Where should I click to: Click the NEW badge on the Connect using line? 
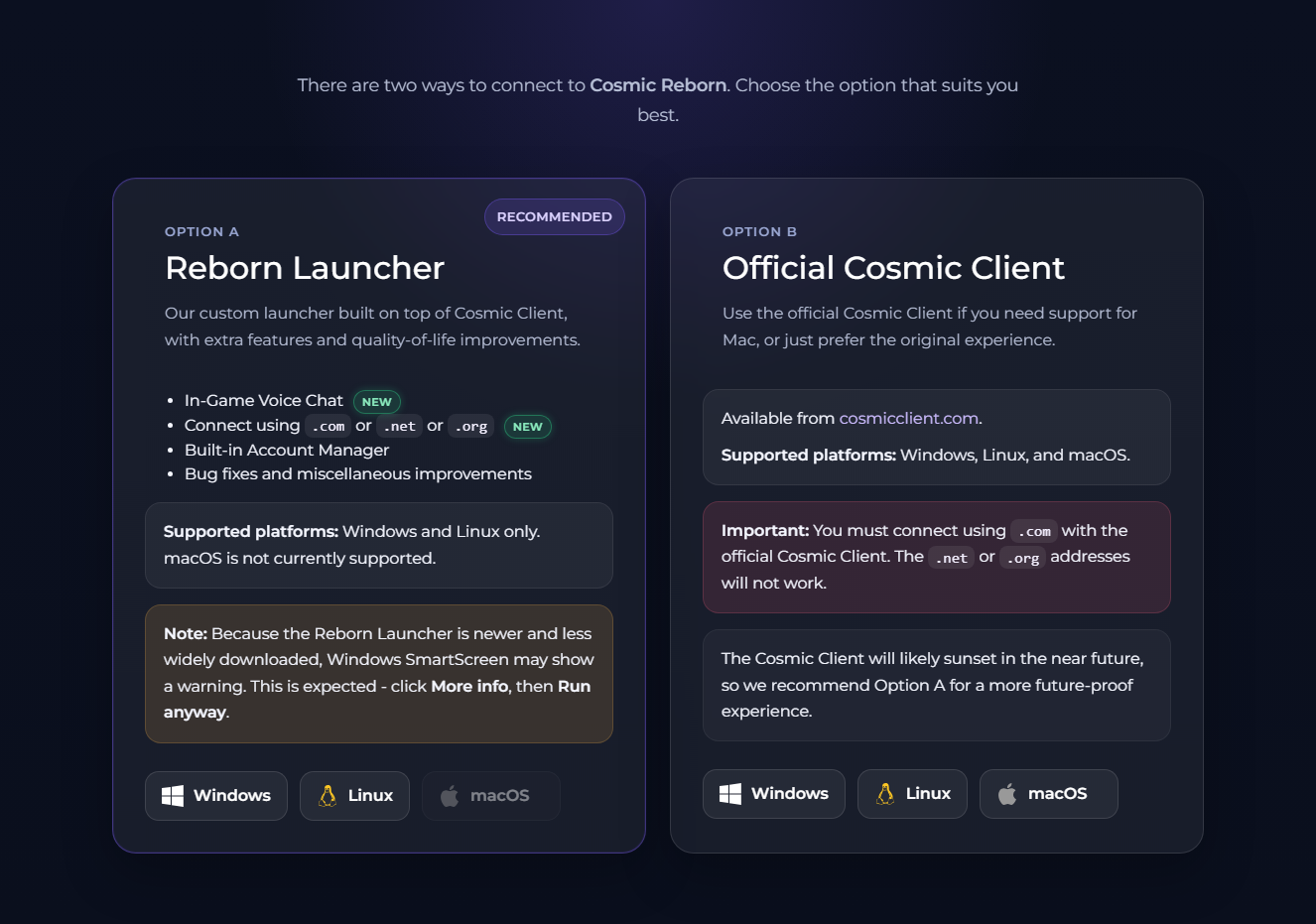point(527,427)
